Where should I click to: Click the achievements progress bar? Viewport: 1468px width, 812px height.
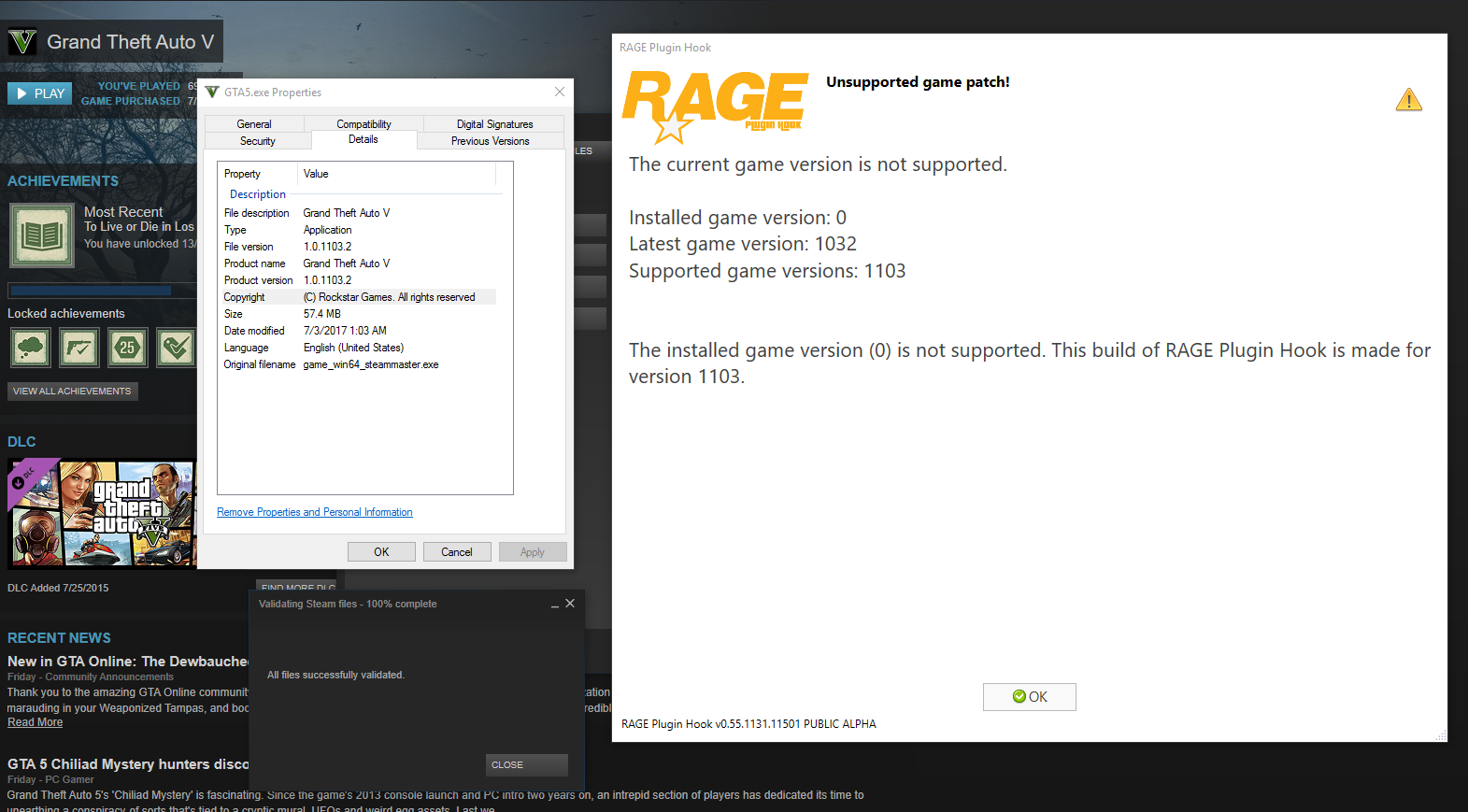102,291
